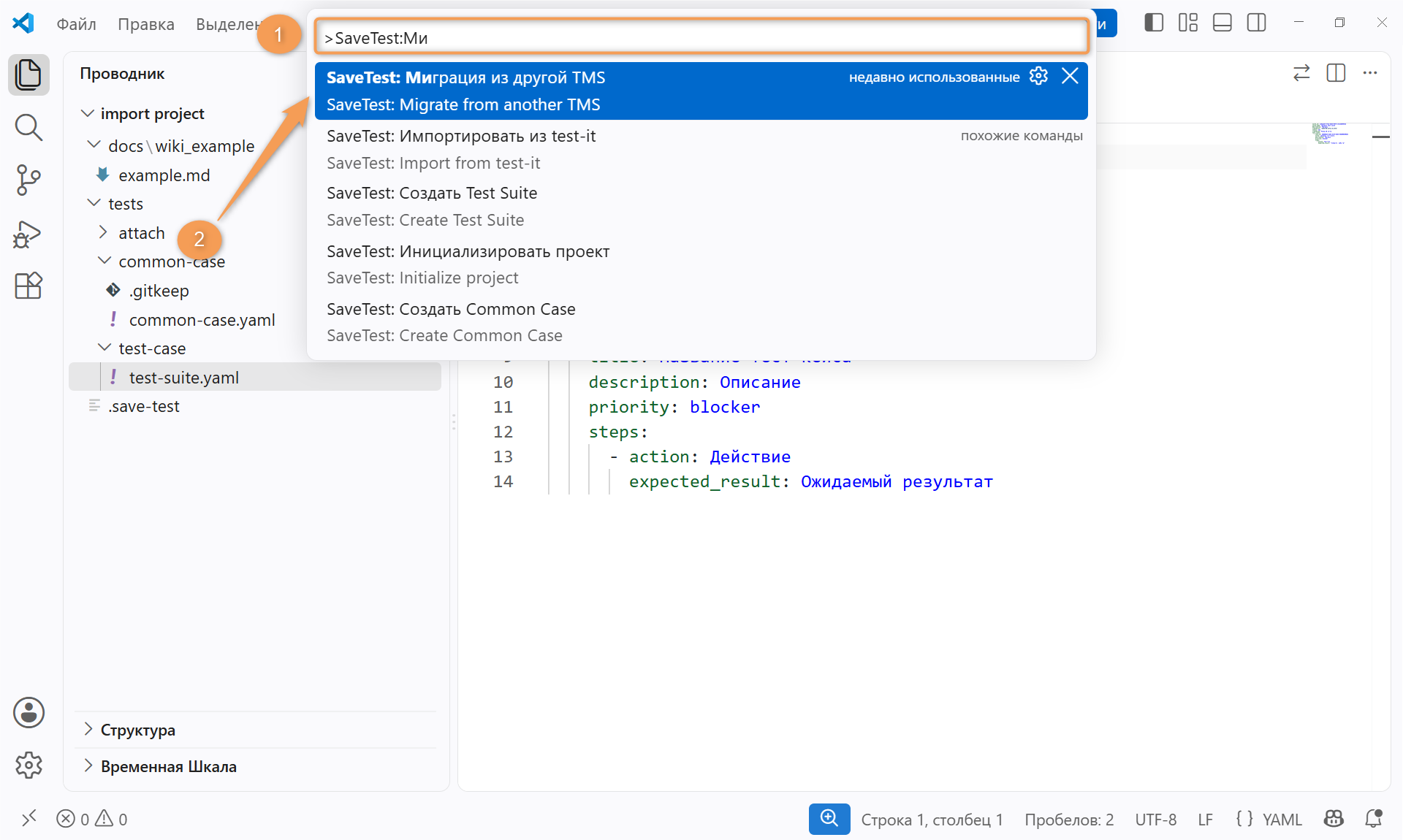1403x840 pixels.
Task: Open the Manage gear icon in activity bar
Action: coord(28,765)
